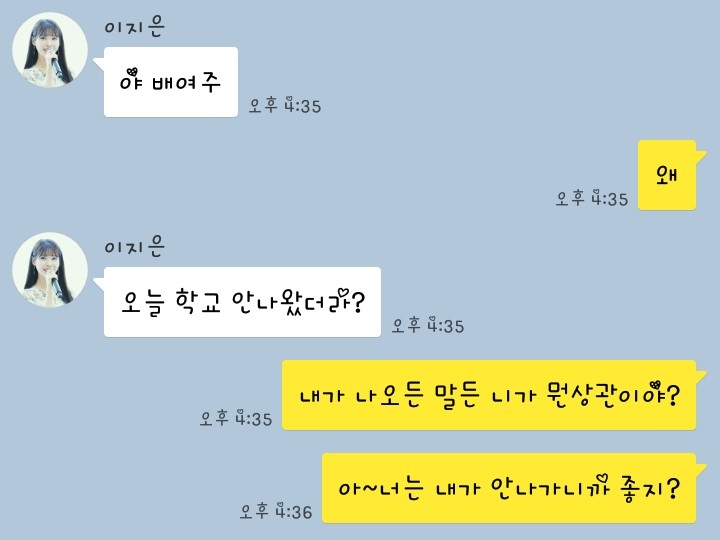This screenshot has height=540, width=720.
Task: Click the 오후 4:36 timestamp
Action: coord(276,512)
